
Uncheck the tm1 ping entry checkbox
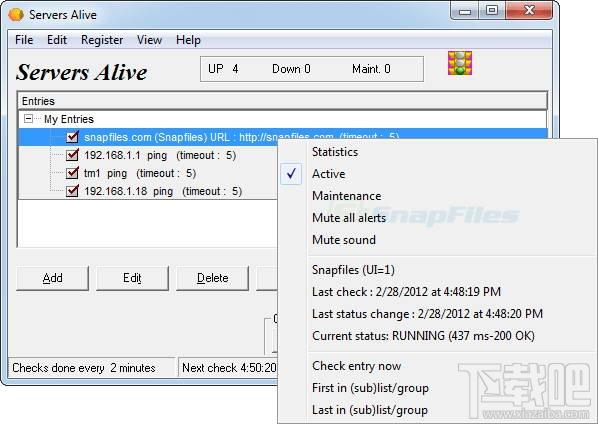[72, 173]
